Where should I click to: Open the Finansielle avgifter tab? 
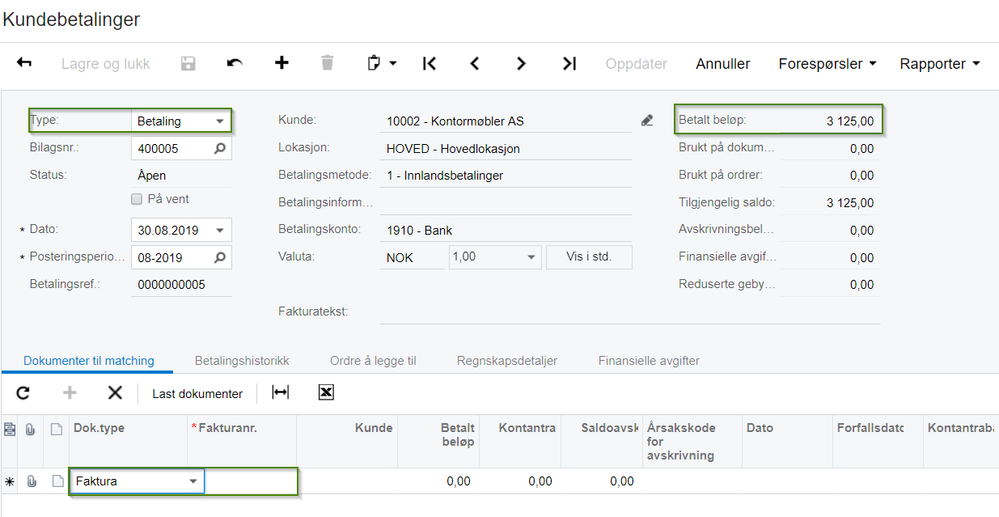point(649,361)
